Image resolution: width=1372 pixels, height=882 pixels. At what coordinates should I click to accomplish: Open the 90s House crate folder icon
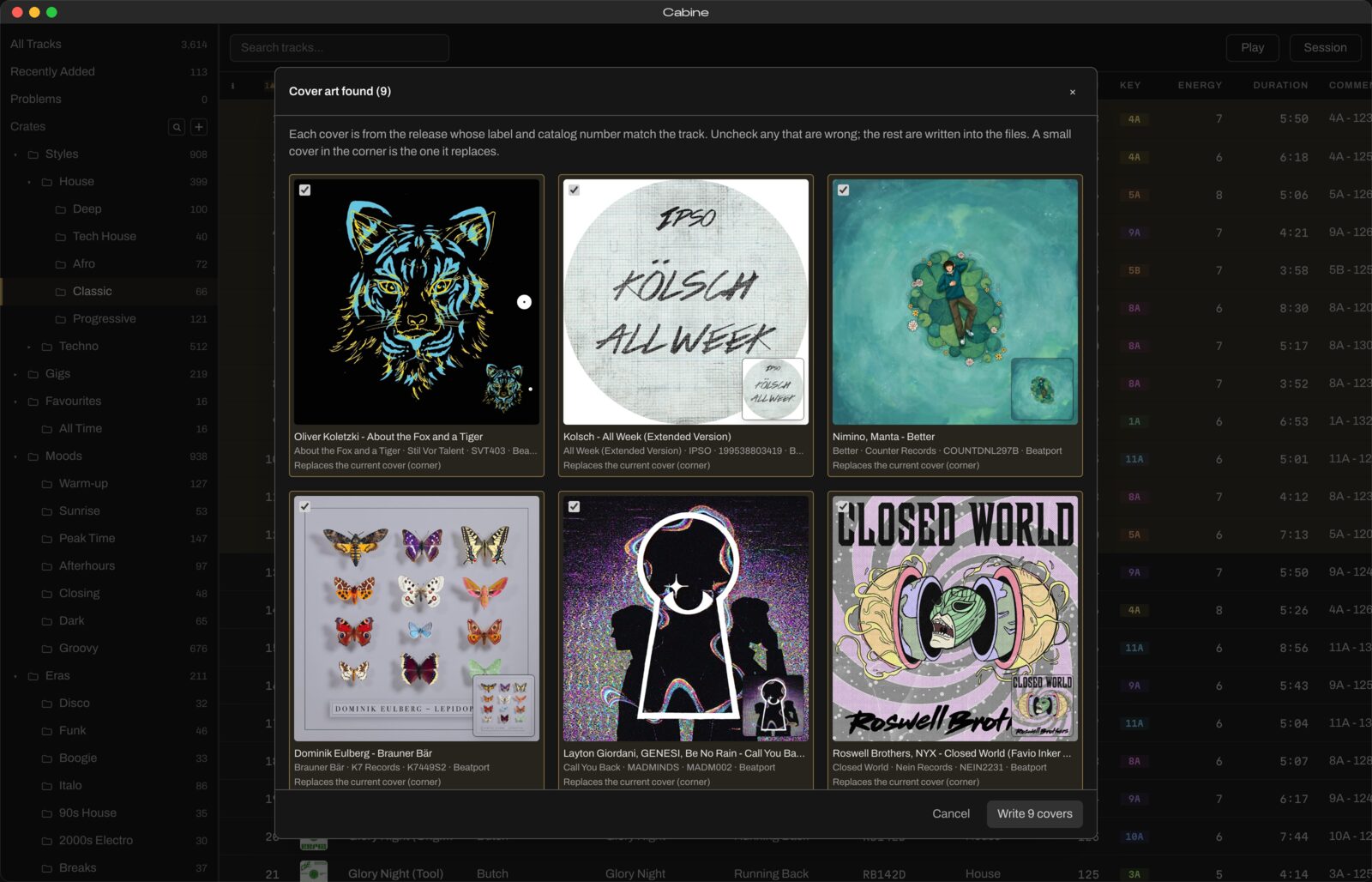click(x=47, y=813)
